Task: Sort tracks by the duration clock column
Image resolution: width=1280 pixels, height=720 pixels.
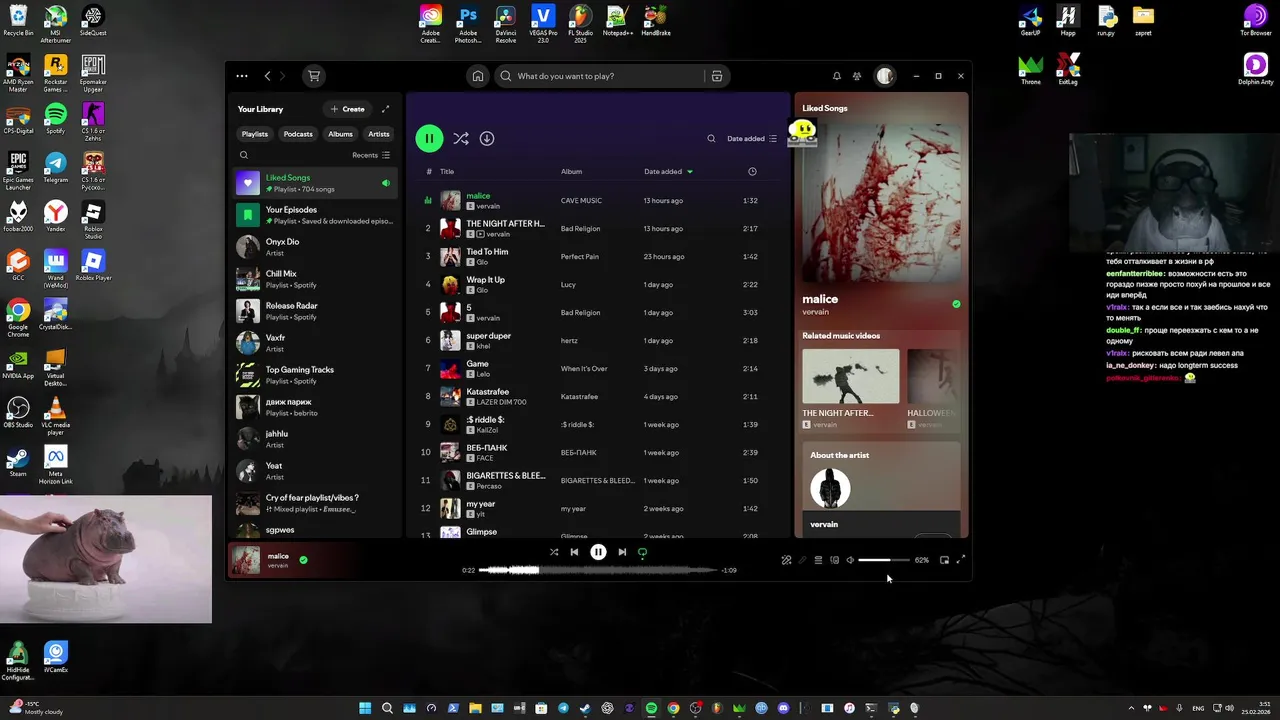Action: click(x=752, y=172)
